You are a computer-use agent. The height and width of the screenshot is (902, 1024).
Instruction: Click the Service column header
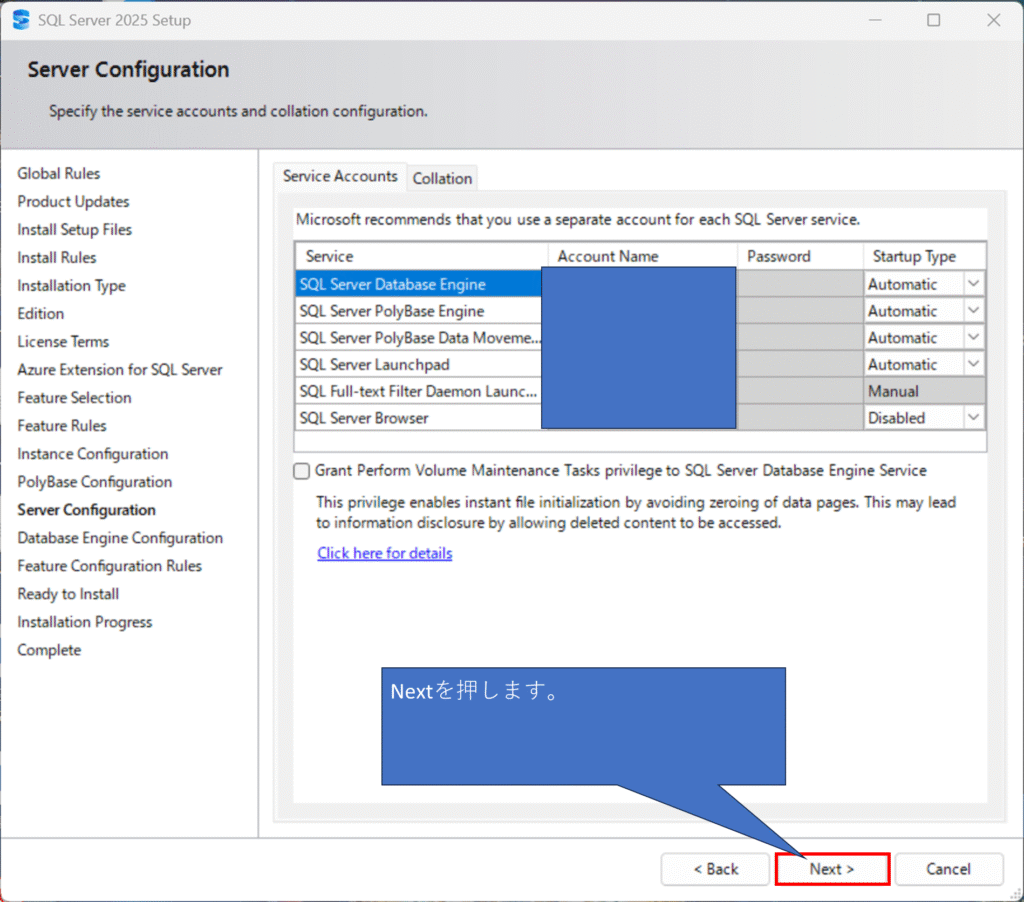[421, 256]
